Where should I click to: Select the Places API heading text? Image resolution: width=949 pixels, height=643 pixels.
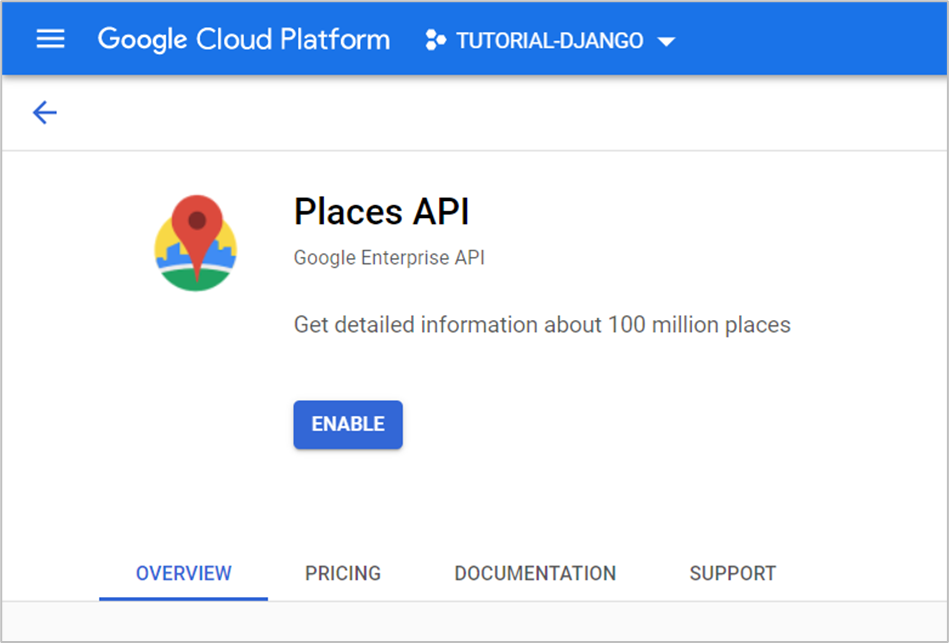381,211
